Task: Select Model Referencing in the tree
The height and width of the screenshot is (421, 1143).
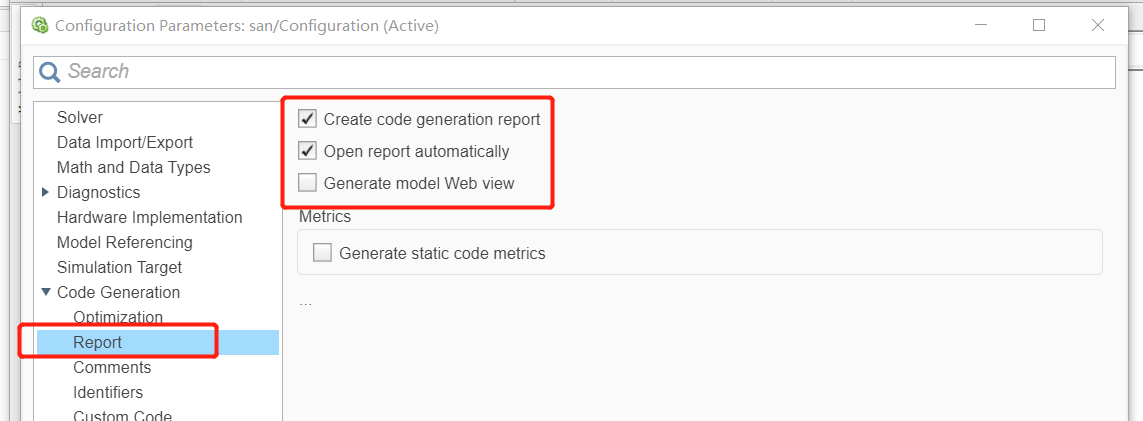Action: tap(124, 242)
